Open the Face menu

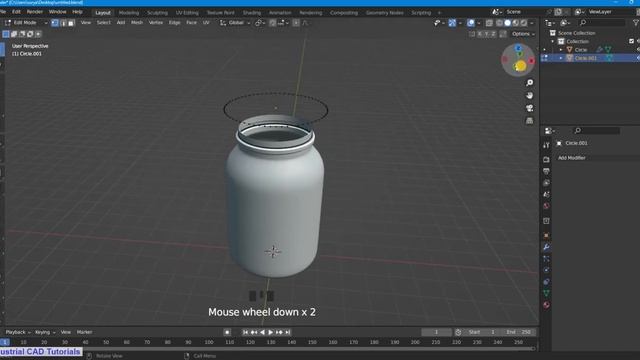coord(191,23)
